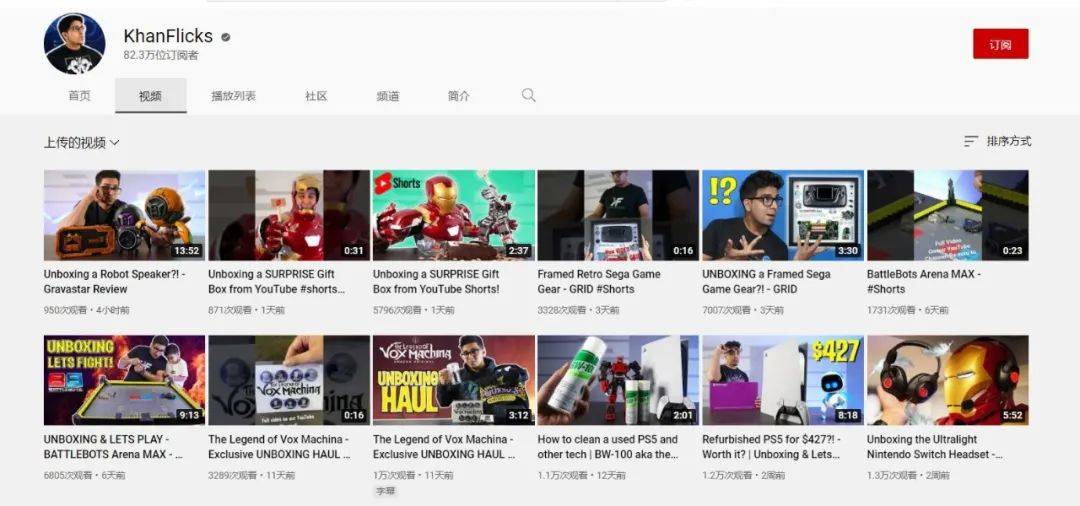Click title 'Unboxing a SURPRISE Gift Box from YouTube #shorts'
This screenshot has width=1080, height=506.
[x=276, y=282]
